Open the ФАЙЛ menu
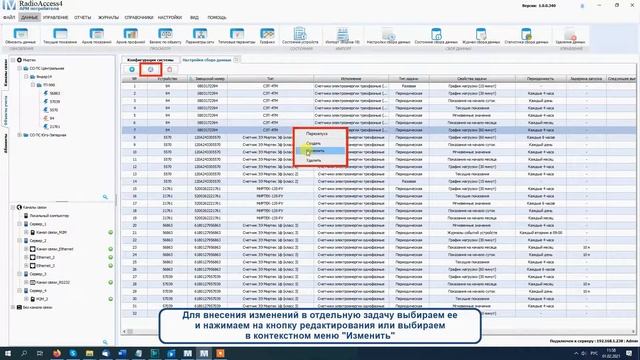This screenshot has width=640, height=360. click(9, 18)
